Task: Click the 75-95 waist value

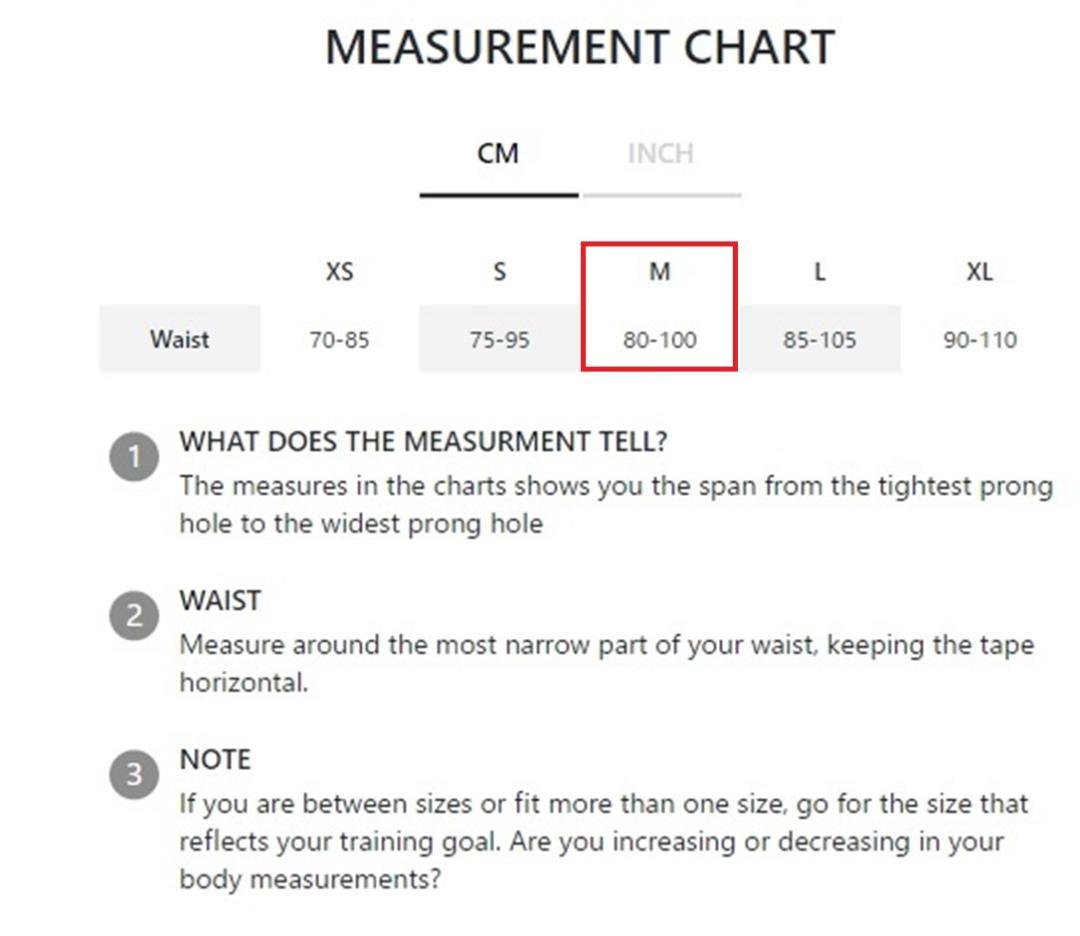Action: (499, 340)
